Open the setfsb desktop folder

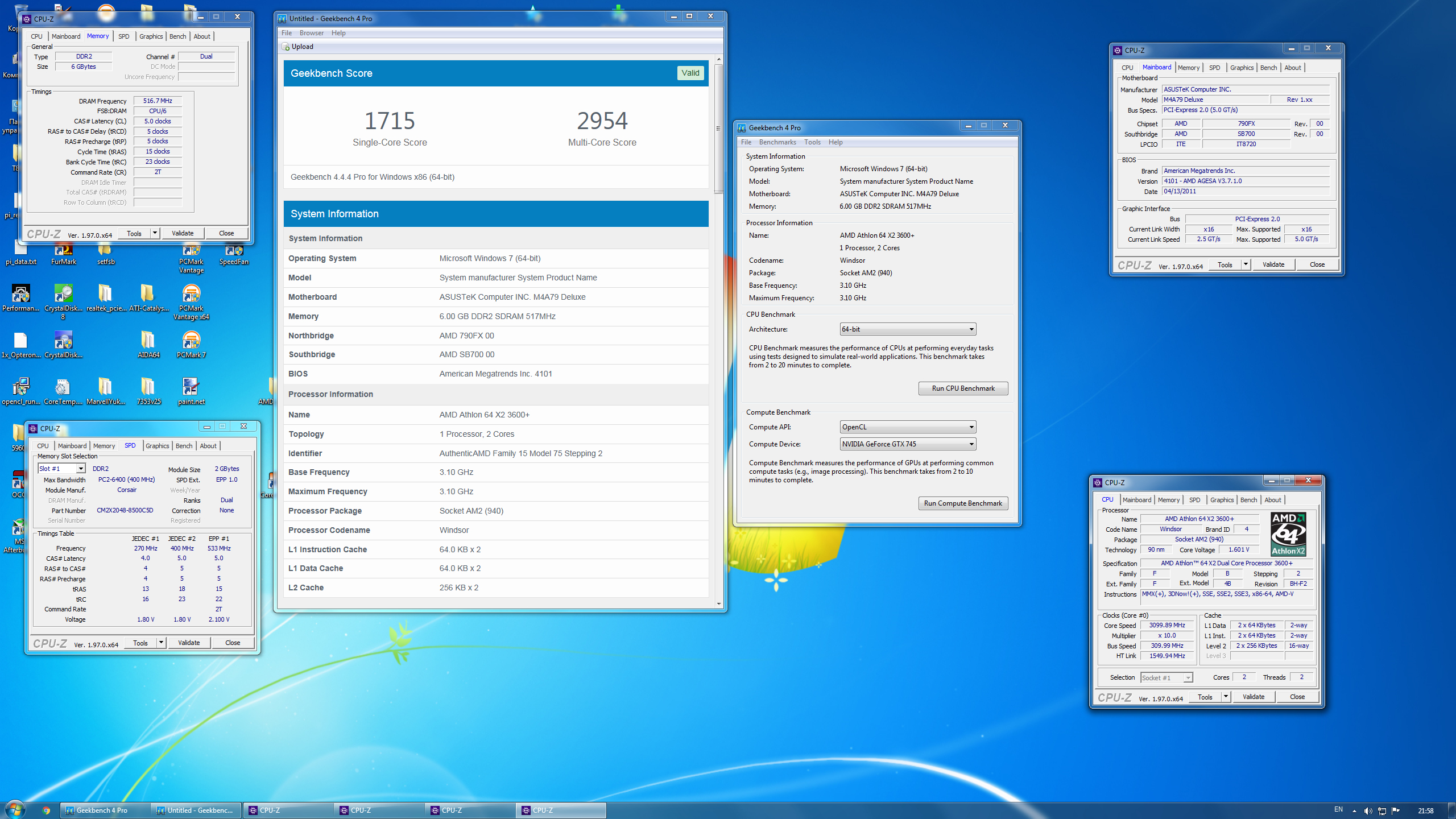point(106,255)
